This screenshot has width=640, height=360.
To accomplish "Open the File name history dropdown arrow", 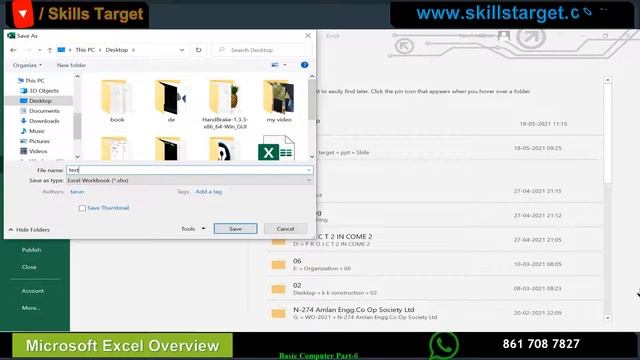I will click(309, 170).
